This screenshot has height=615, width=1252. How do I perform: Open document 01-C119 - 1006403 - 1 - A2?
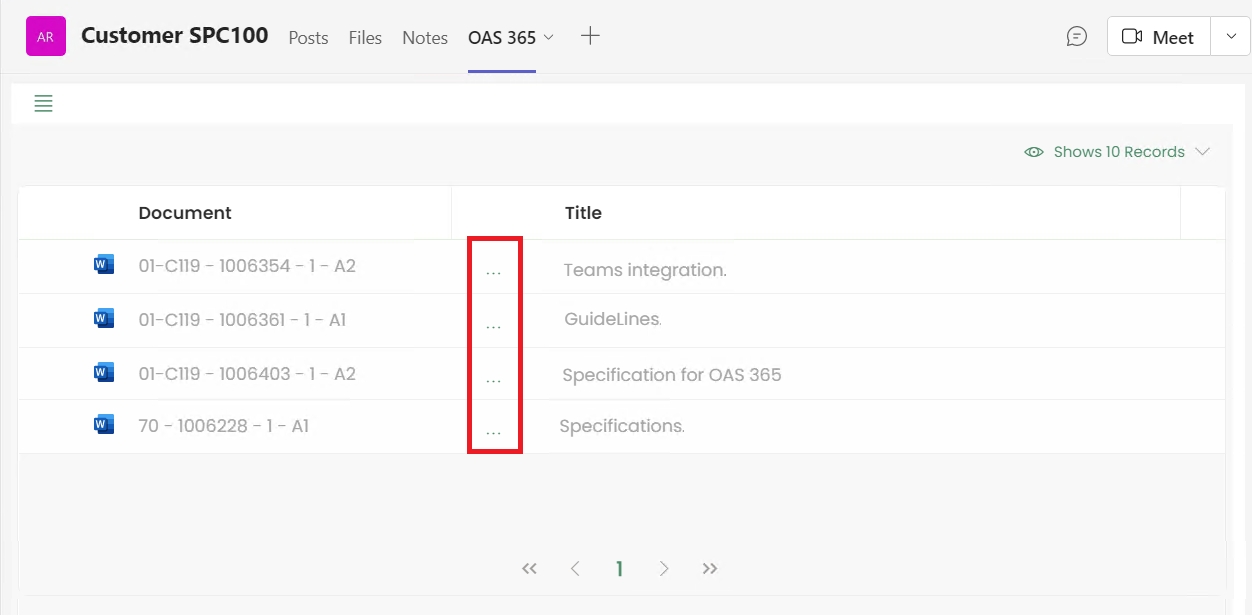click(247, 374)
